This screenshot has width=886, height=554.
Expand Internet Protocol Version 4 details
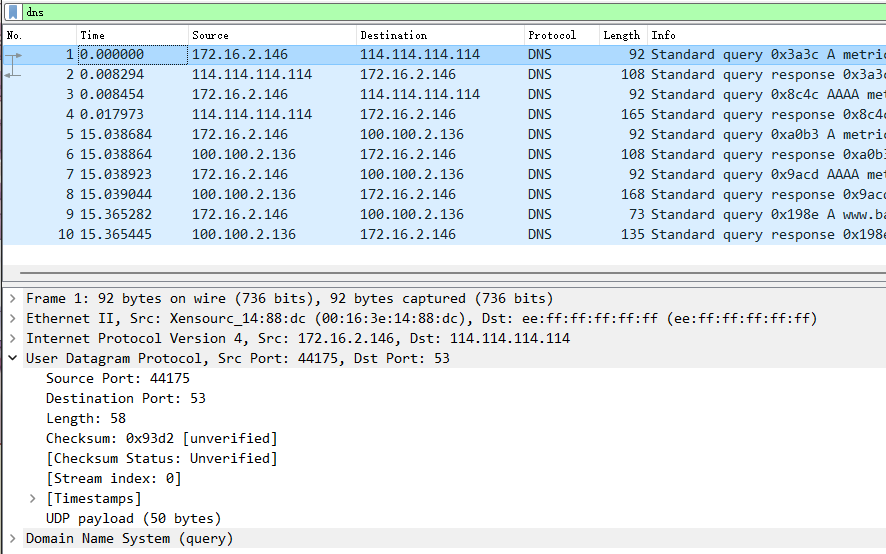[x=12, y=339]
